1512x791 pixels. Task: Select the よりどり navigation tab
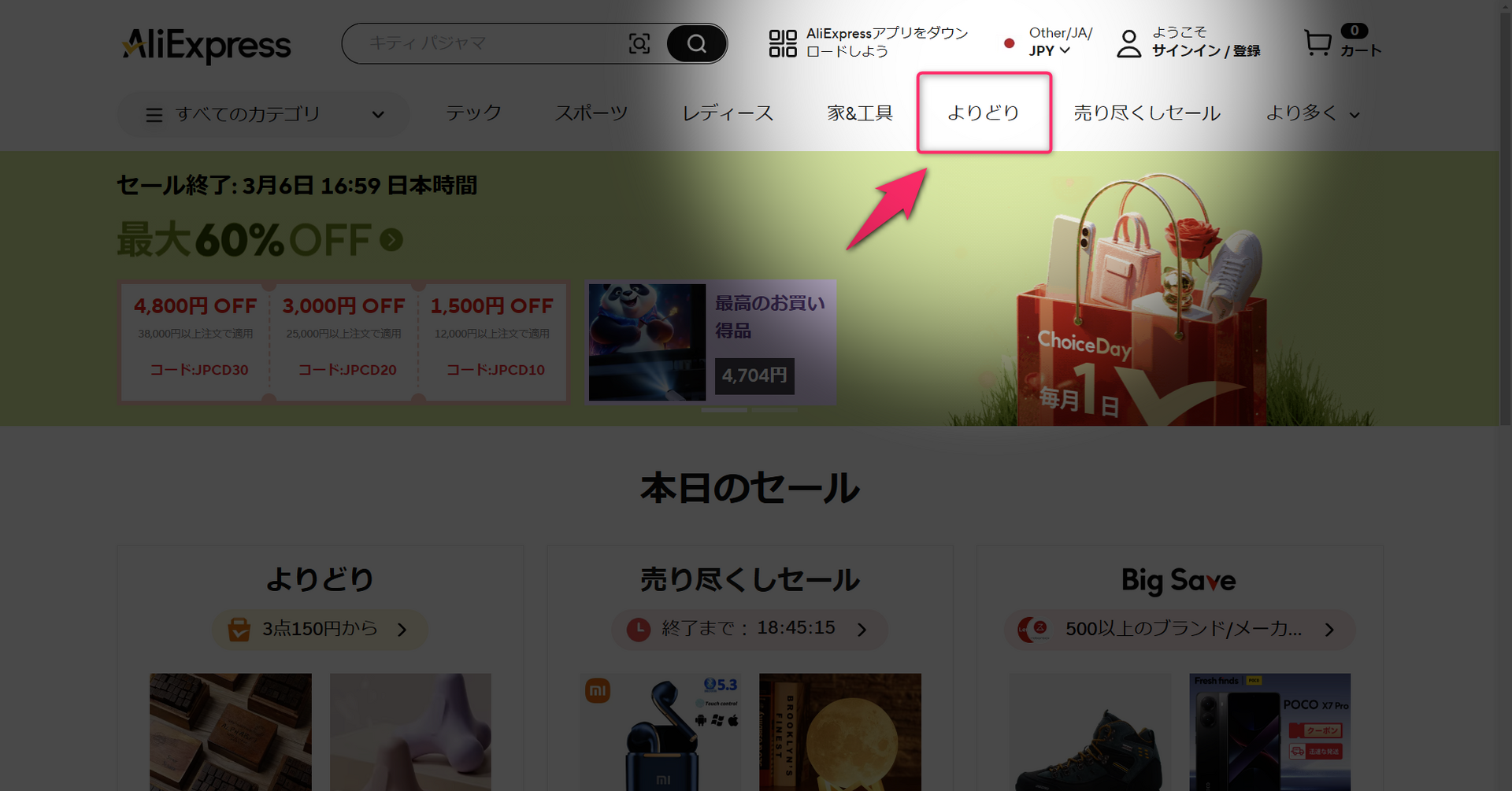pos(984,113)
